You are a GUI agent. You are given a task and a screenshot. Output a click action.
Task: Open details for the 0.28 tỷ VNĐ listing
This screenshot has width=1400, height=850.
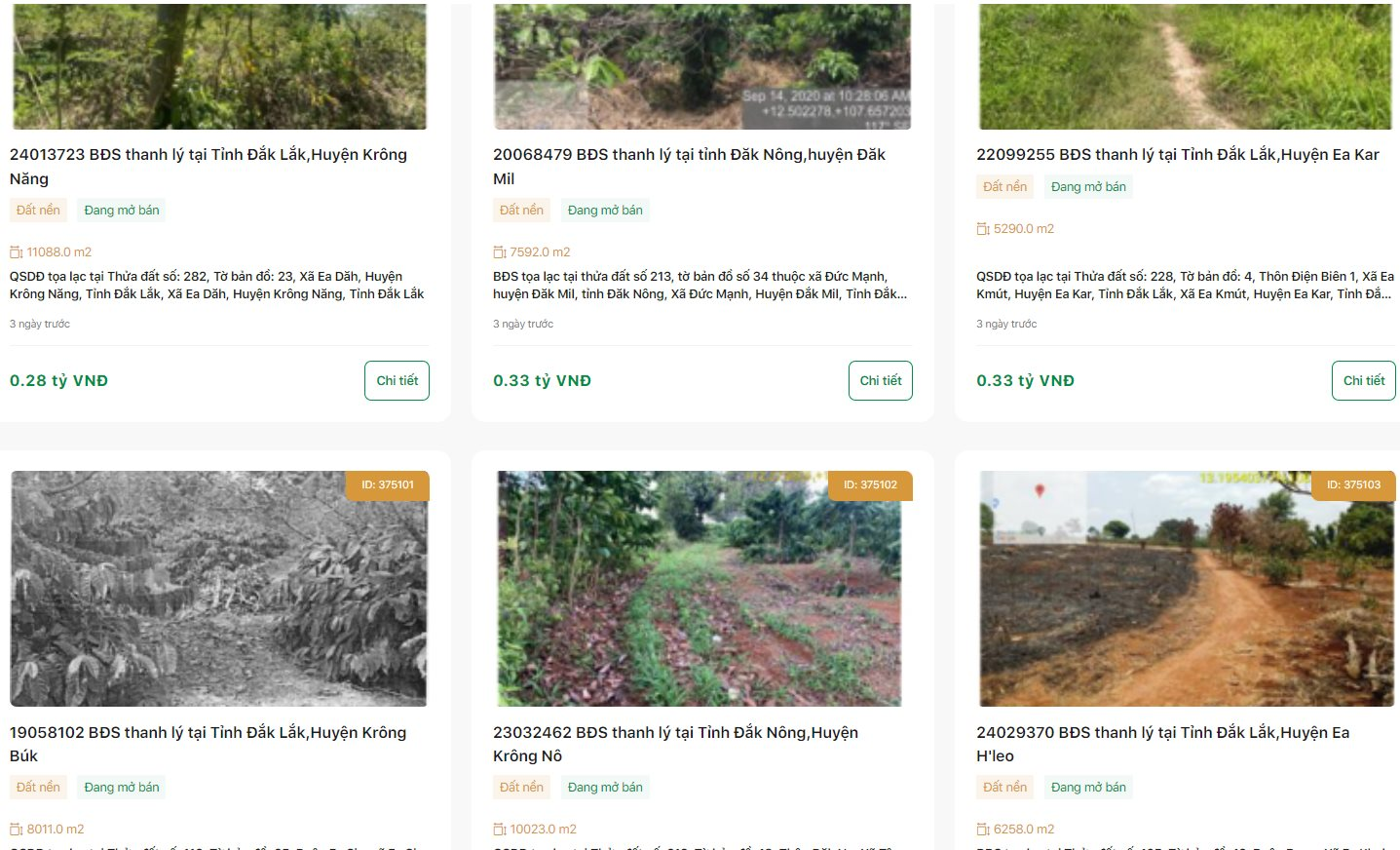pyautogui.click(x=397, y=381)
